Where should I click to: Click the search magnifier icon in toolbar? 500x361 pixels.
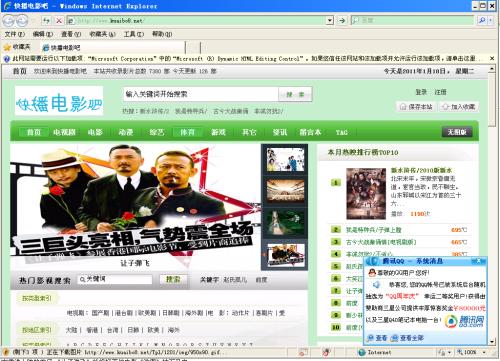click(482, 21)
